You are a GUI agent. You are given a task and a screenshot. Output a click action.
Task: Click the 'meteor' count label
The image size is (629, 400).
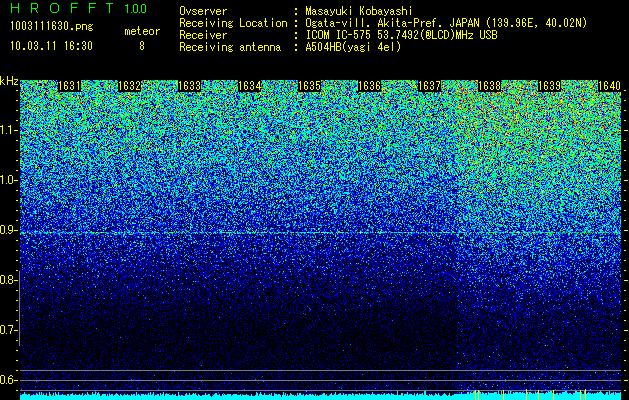(x=142, y=31)
